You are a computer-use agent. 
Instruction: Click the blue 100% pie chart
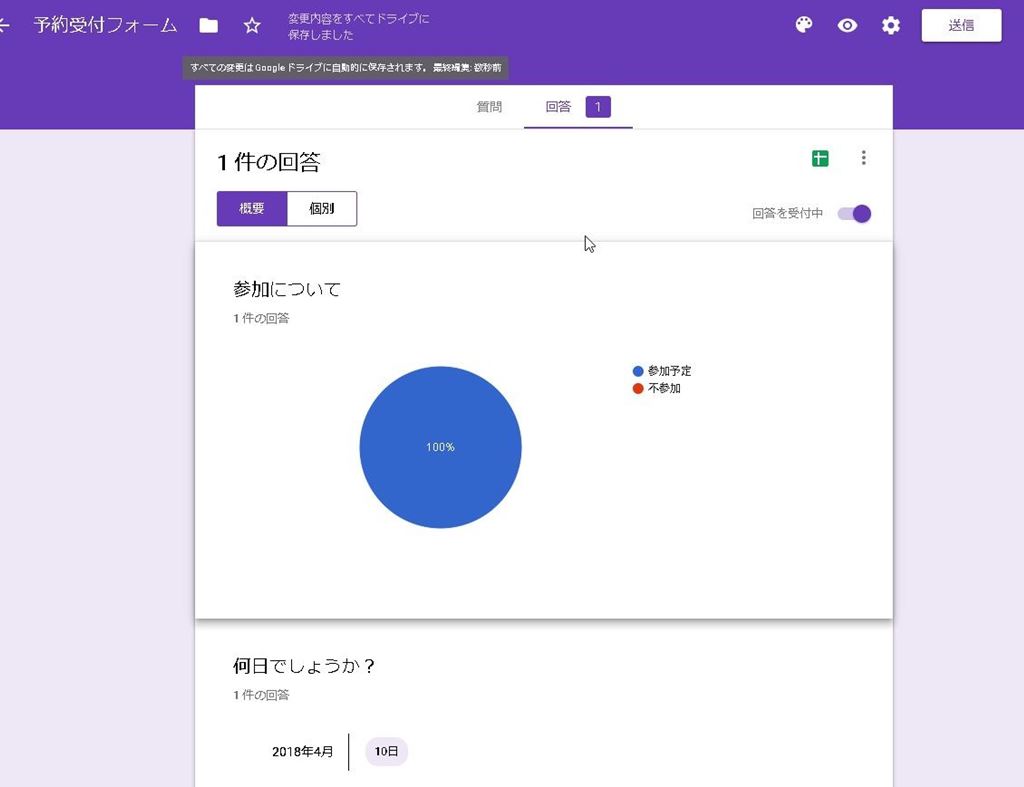click(440, 447)
